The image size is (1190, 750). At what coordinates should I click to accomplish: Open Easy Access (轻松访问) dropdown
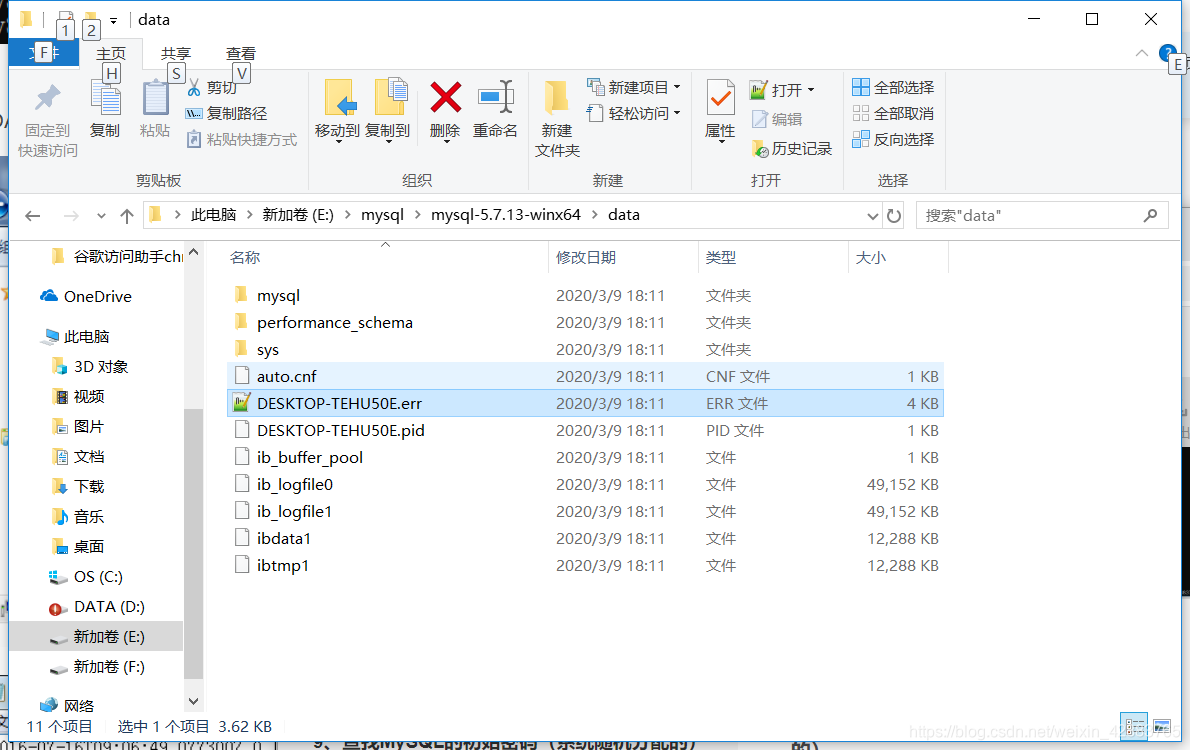[x=634, y=113]
